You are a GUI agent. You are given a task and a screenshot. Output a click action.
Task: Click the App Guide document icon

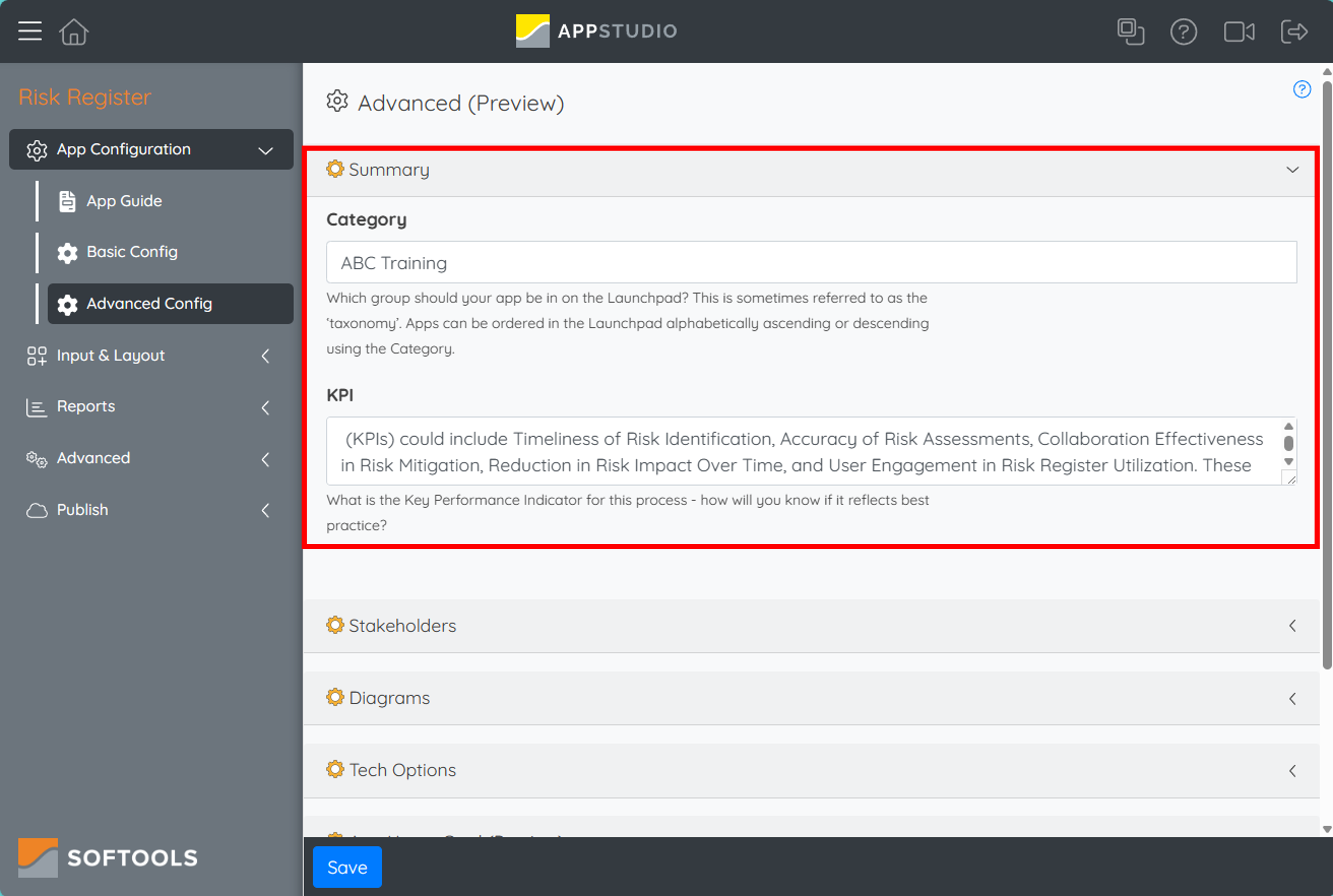click(67, 201)
